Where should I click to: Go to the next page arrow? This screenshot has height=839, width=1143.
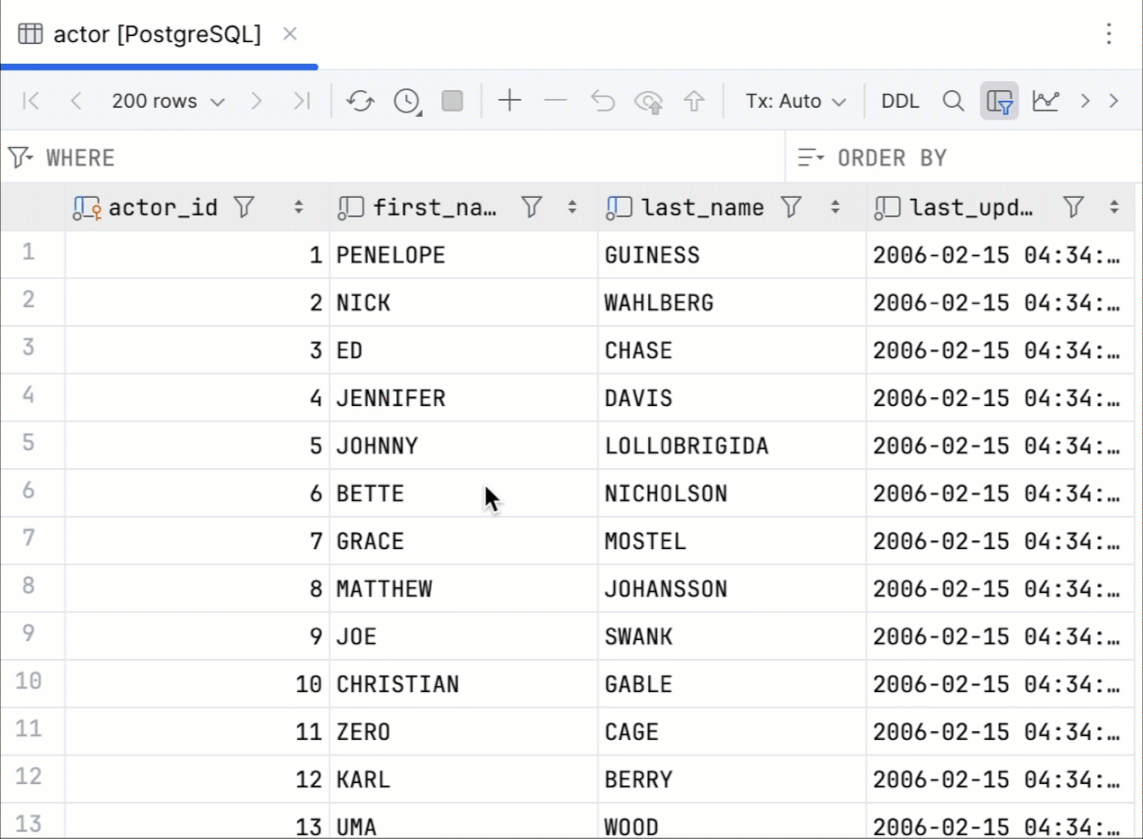(257, 101)
